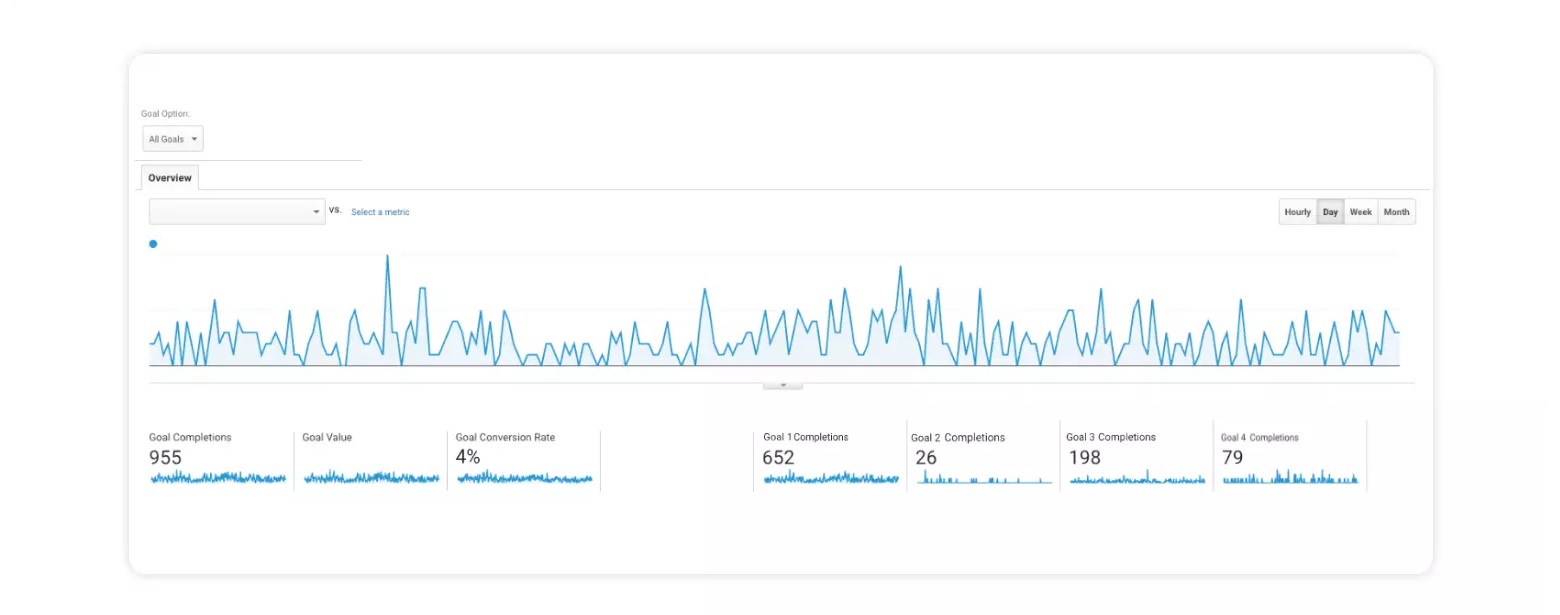The width and height of the screenshot is (1560, 615).
Task: Click the tallest peak in the line chart
Action: click(387, 257)
